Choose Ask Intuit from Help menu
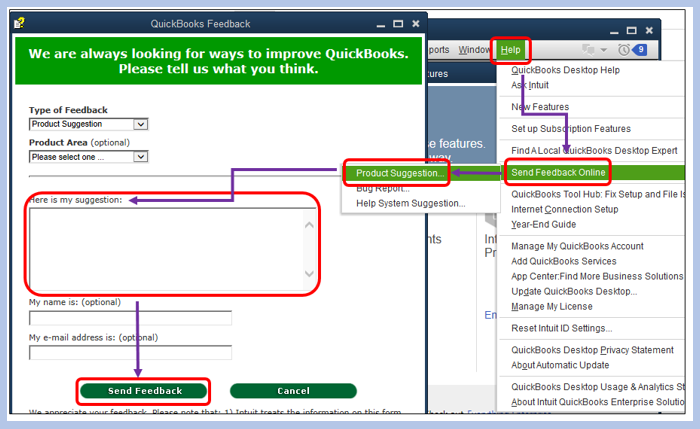This screenshot has width=700, height=429. click(x=530, y=85)
